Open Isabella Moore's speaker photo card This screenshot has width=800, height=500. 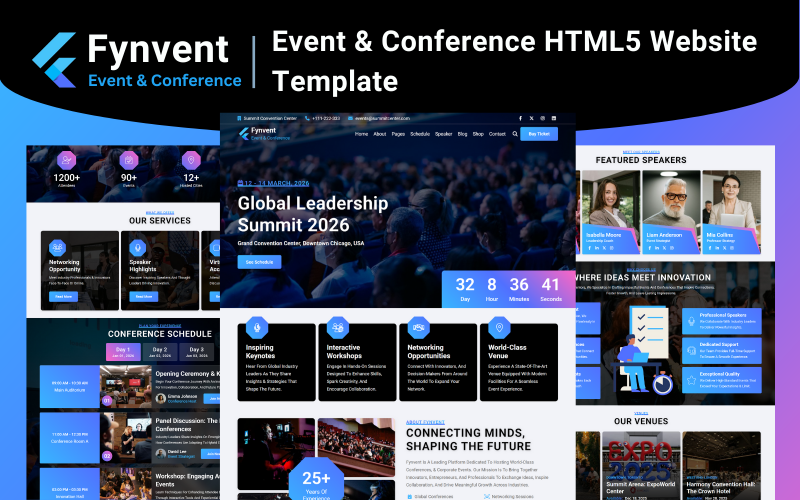(611, 212)
